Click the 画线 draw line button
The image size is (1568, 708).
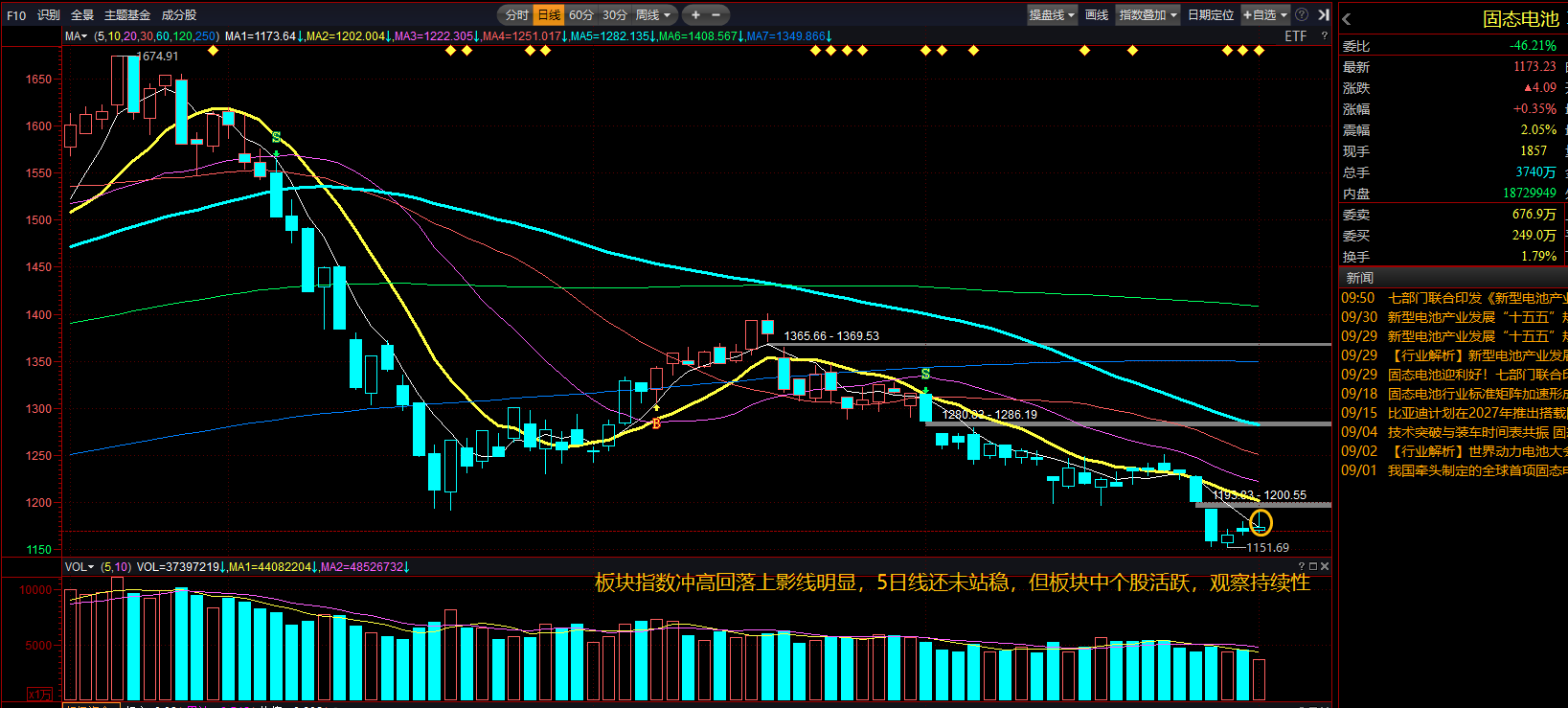[x=1097, y=14]
